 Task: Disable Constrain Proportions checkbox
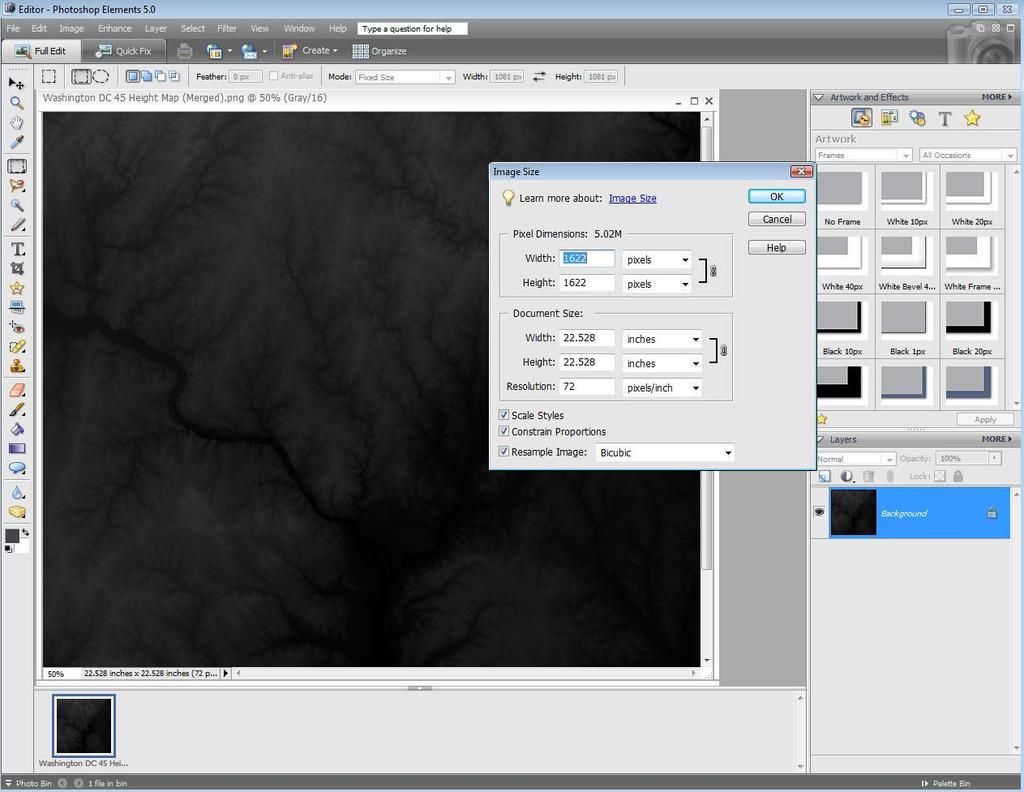(x=504, y=432)
